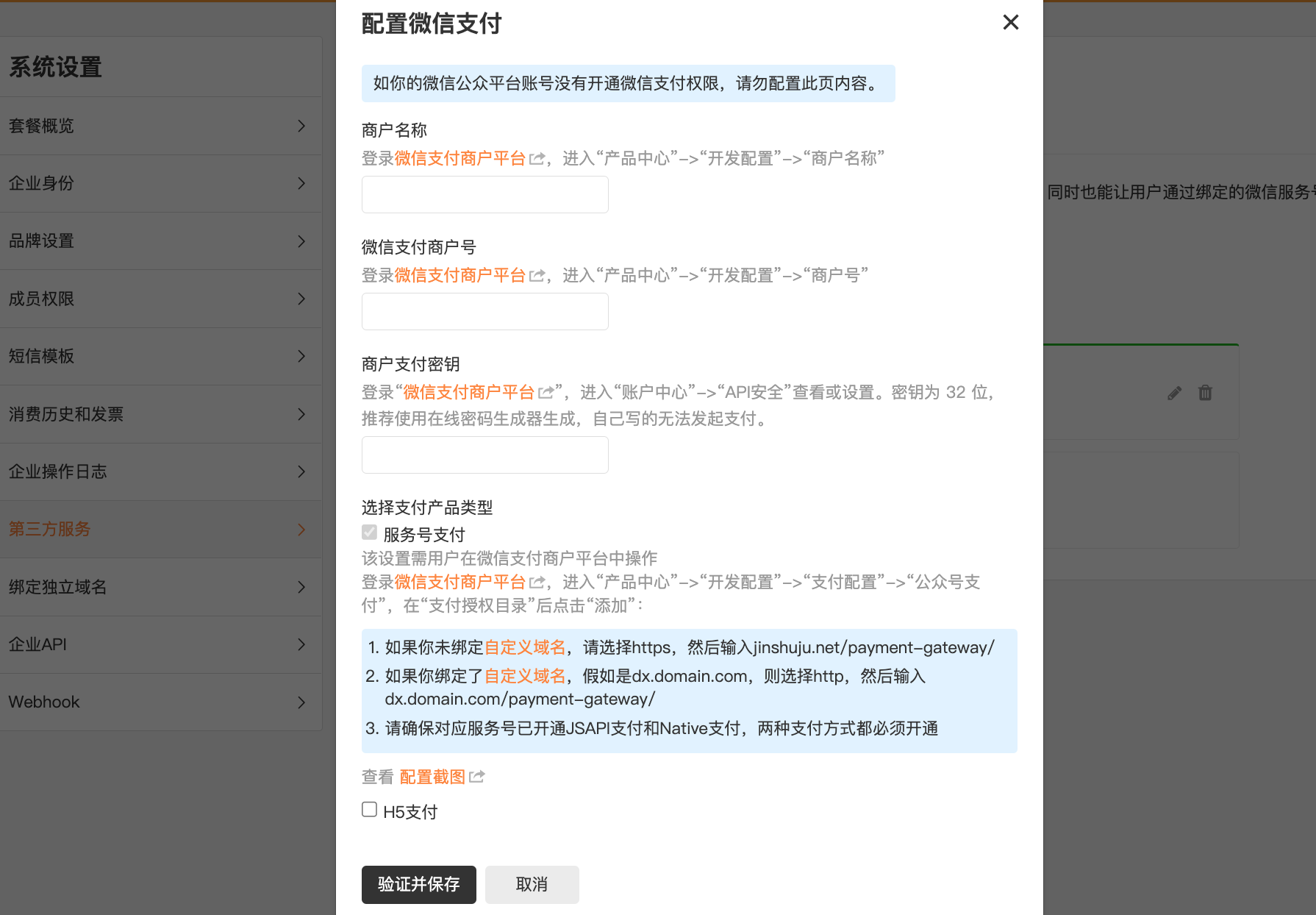This screenshot has height=915, width=1316.
Task: Open 微信支付商户平台 link under 商户名称
Action: pyautogui.click(x=460, y=159)
